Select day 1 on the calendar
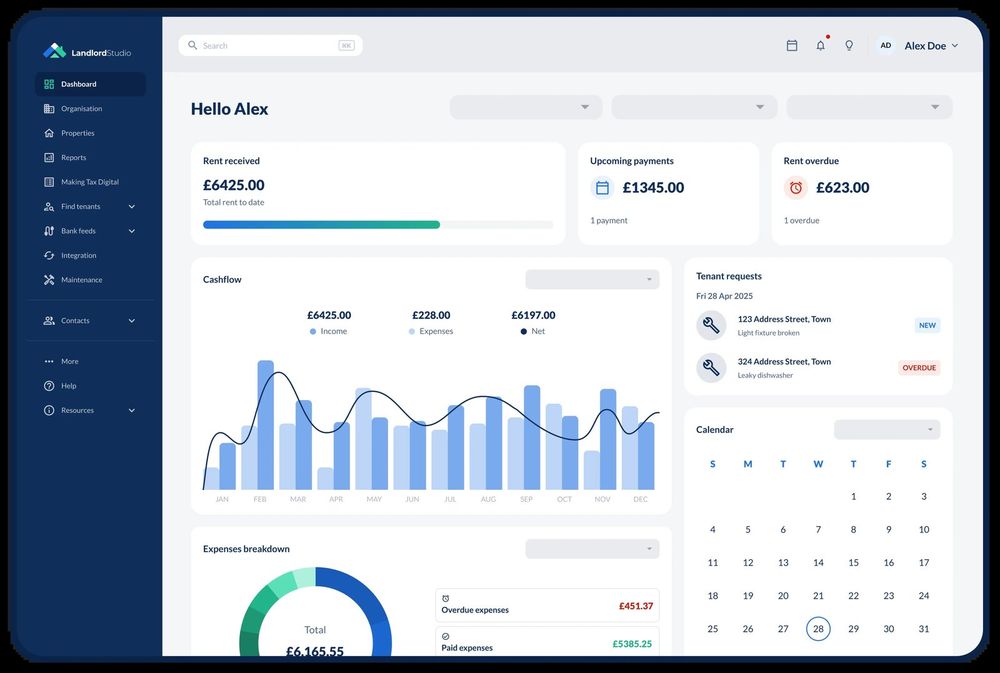Image resolution: width=1000 pixels, height=673 pixels. 853,496
